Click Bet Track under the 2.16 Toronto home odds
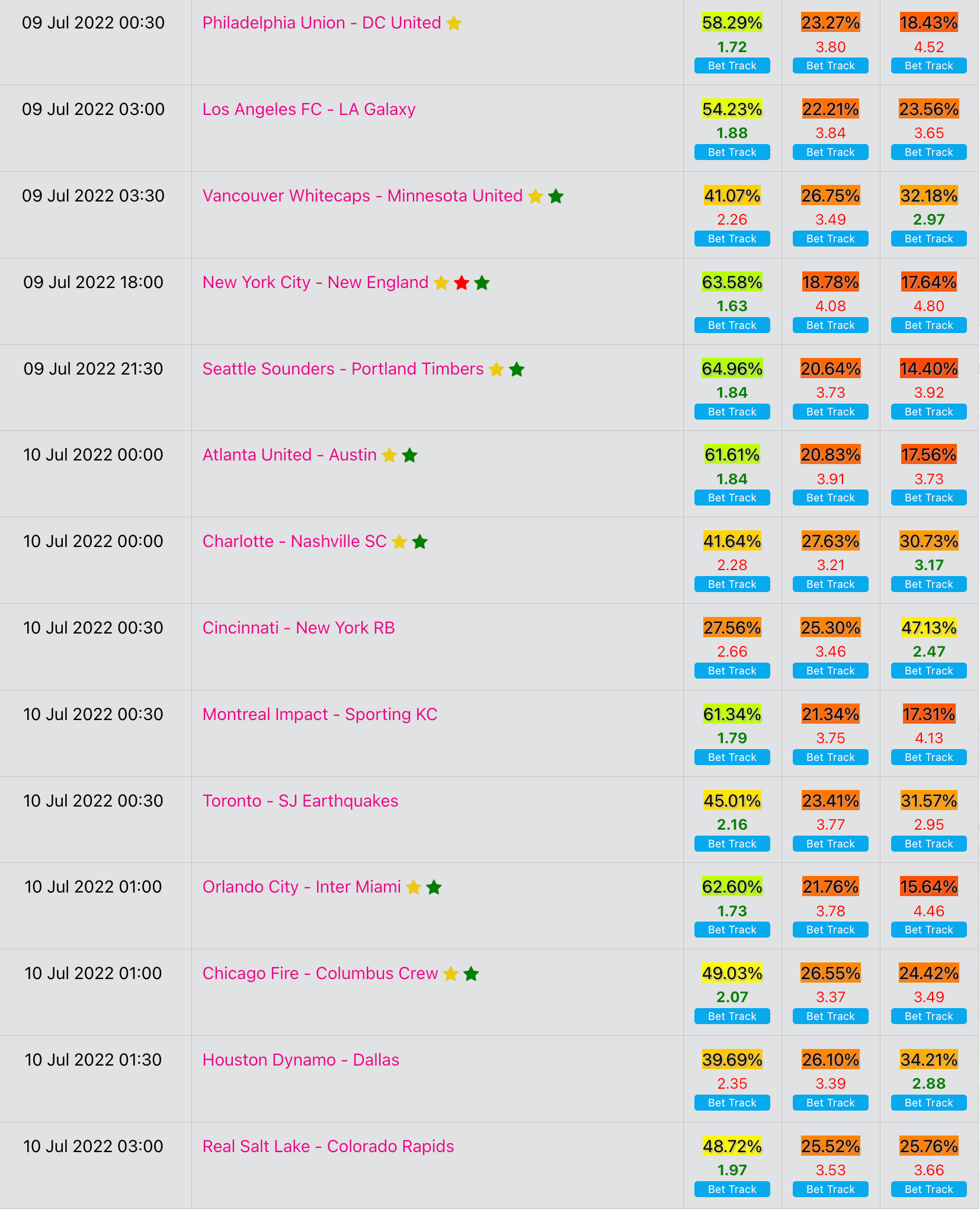The image size is (980, 1209). tap(732, 844)
